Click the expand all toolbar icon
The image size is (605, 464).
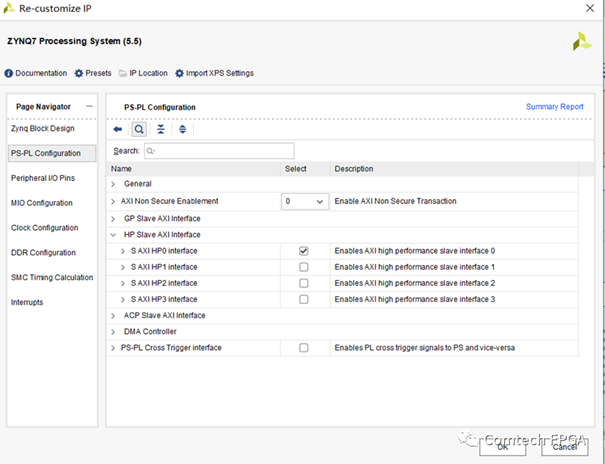tap(182, 129)
